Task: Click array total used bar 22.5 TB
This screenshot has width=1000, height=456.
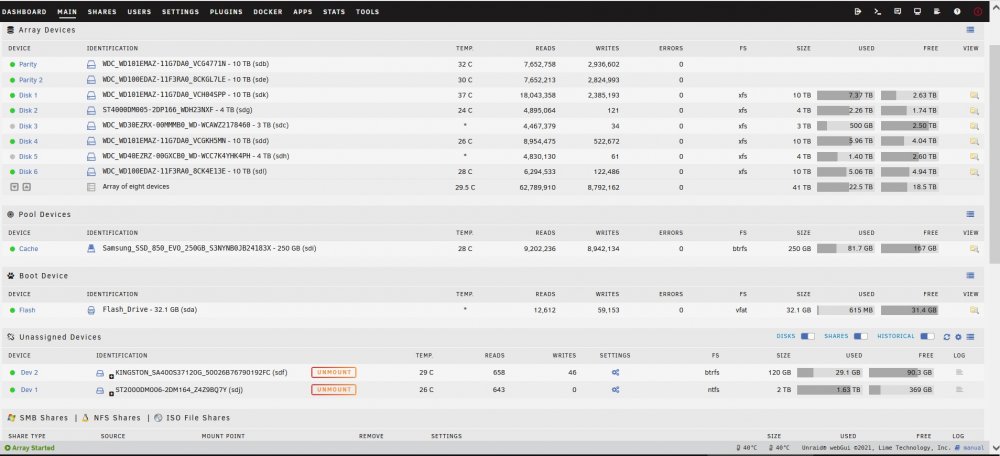Action: click(846, 187)
